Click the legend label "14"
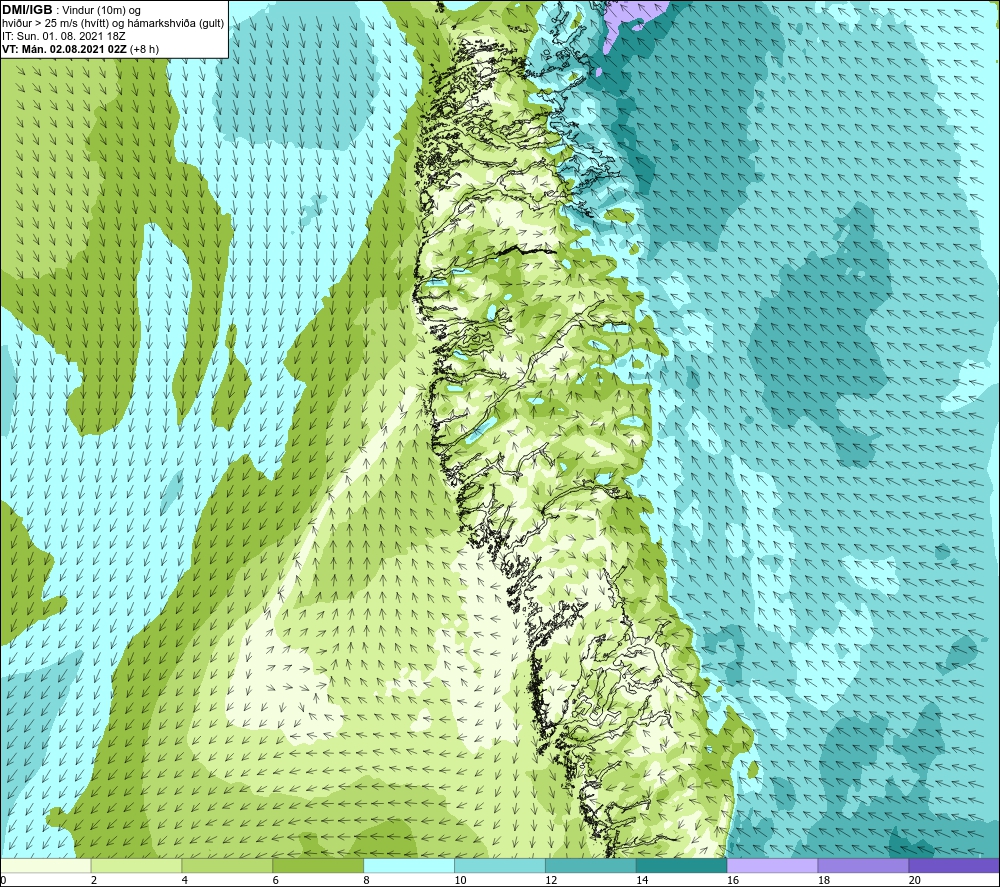Image resolution: width=1000 pixels, height=887 pixels. point(642,880)
